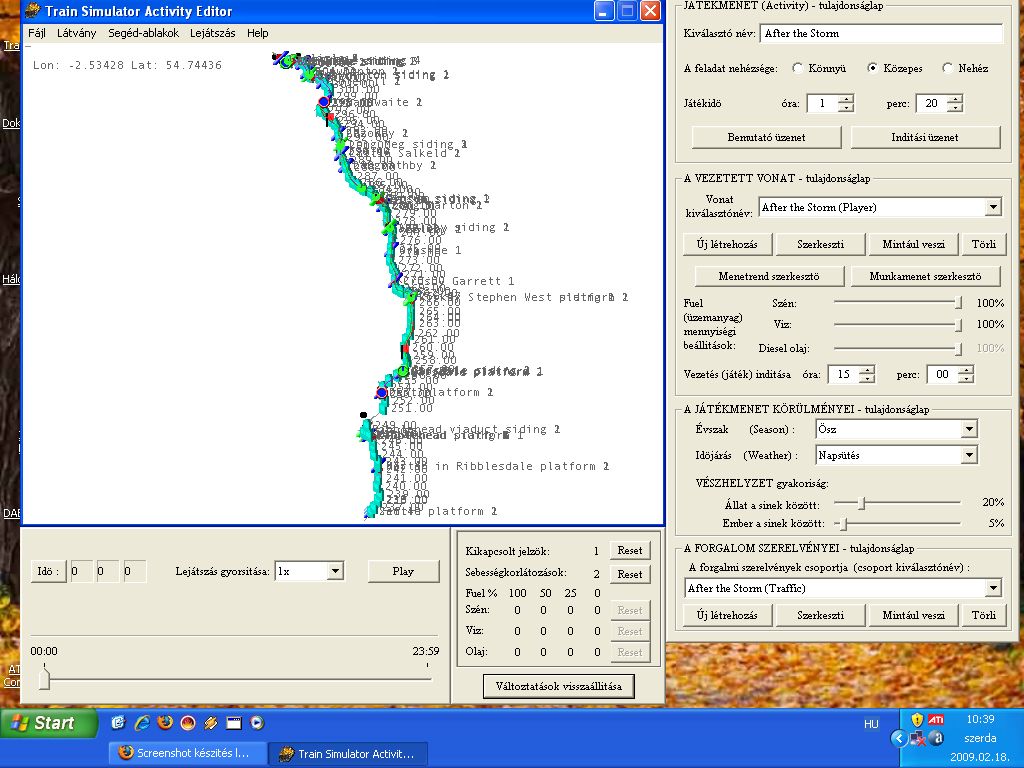This screenshot has width=1024, height=768.
Task: Click the Bemutató üzenet button
Action: pos(766,137)
